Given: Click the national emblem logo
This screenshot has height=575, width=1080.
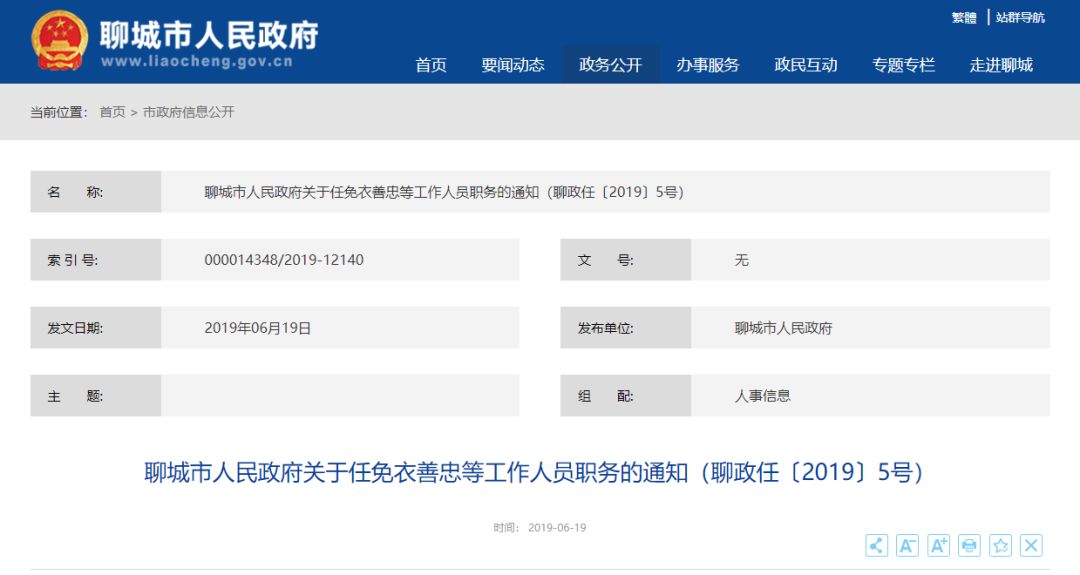Looking at the screenshot, I should pos(59,41).
